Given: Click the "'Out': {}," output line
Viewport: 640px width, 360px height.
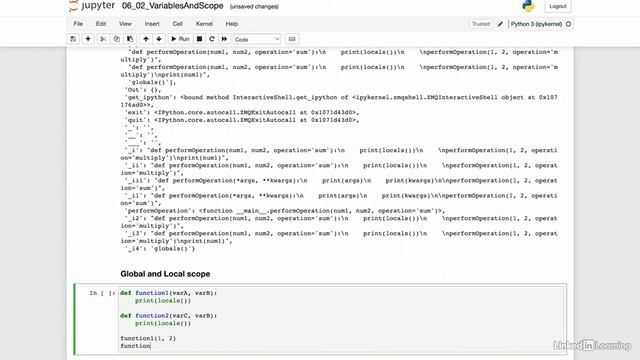Looking at the screenshot, I should [x=143, y=90].
